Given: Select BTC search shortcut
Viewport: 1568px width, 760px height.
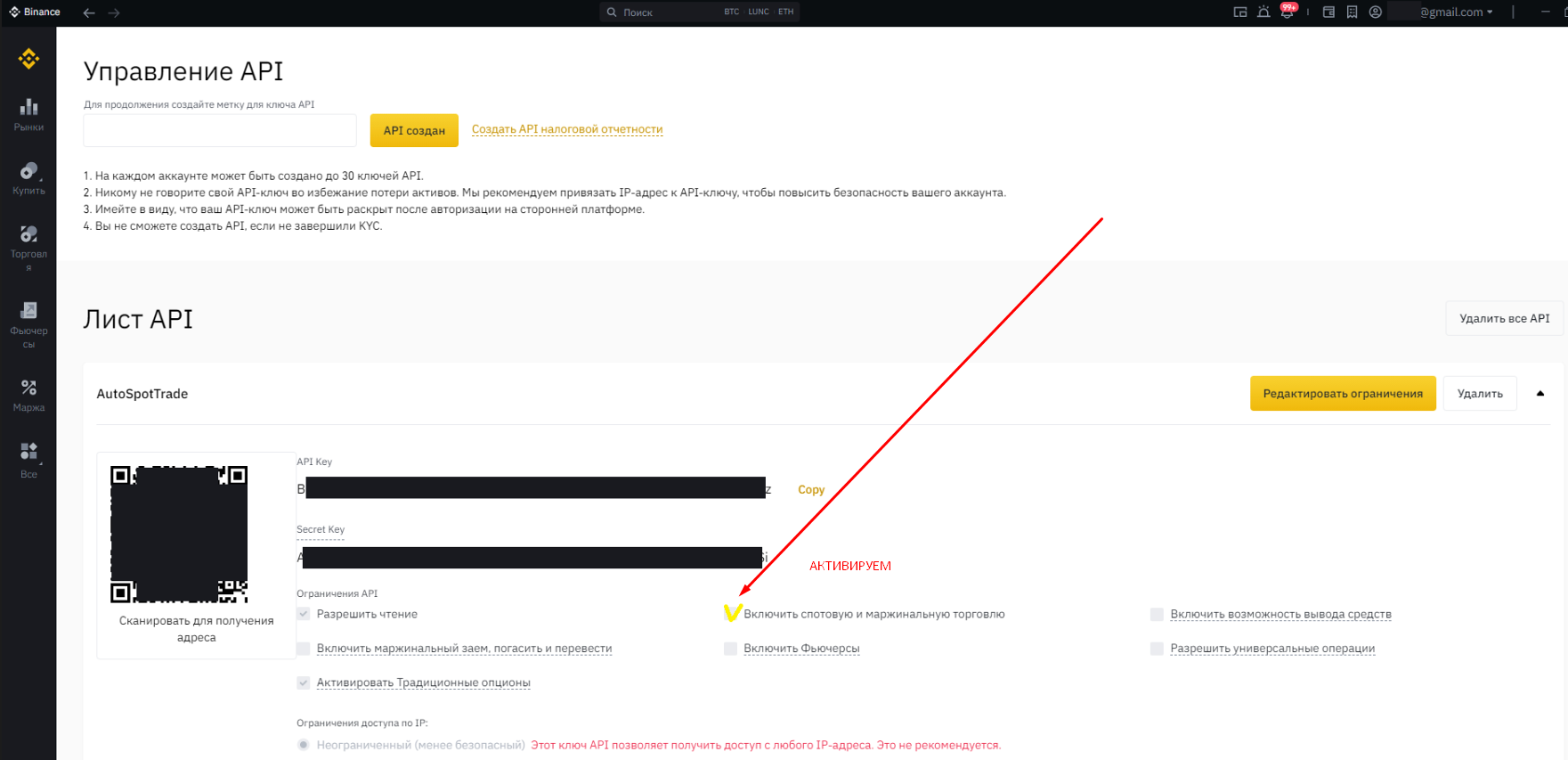Looking at the screenshot, I should coord(732,12).
